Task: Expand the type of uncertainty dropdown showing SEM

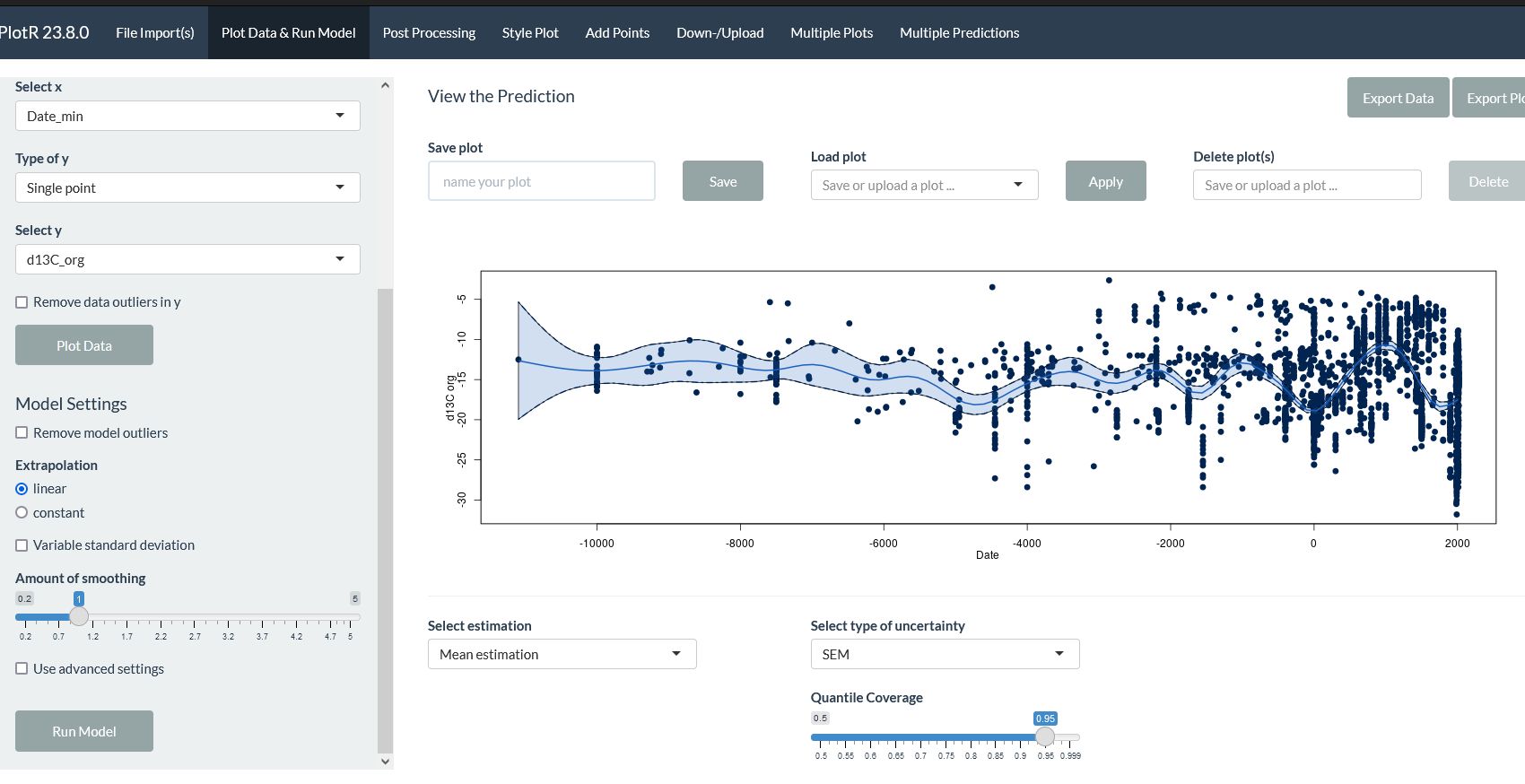Action: point(945,654)
